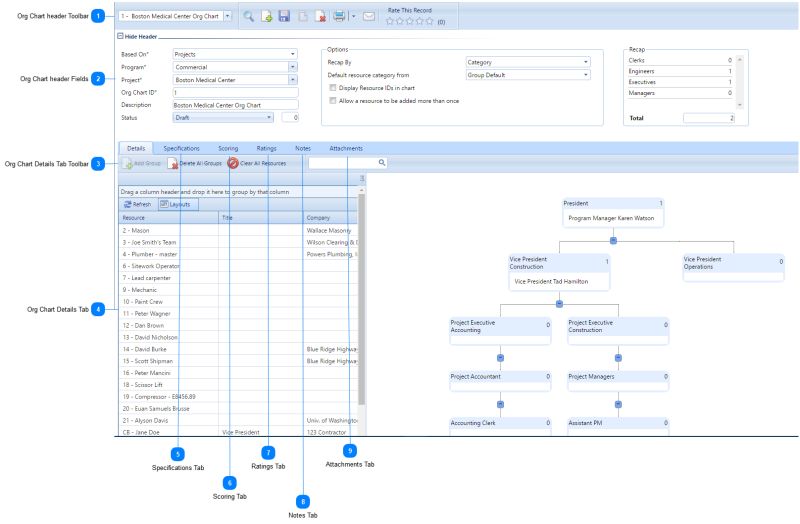Open the Status dropdown showing Draft
The height and width of the screenshot is (524, 800).
(223, 117)
